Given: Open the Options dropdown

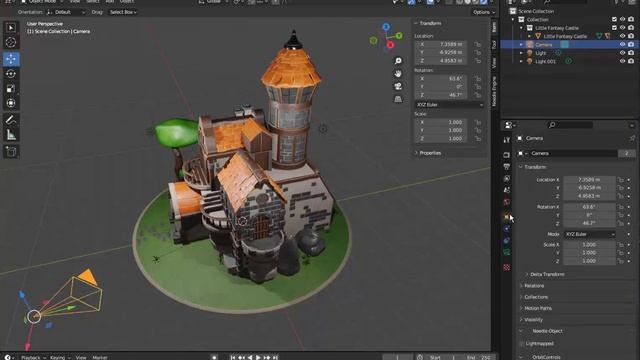Looking at the screenshot, I should tap(484, 12).
